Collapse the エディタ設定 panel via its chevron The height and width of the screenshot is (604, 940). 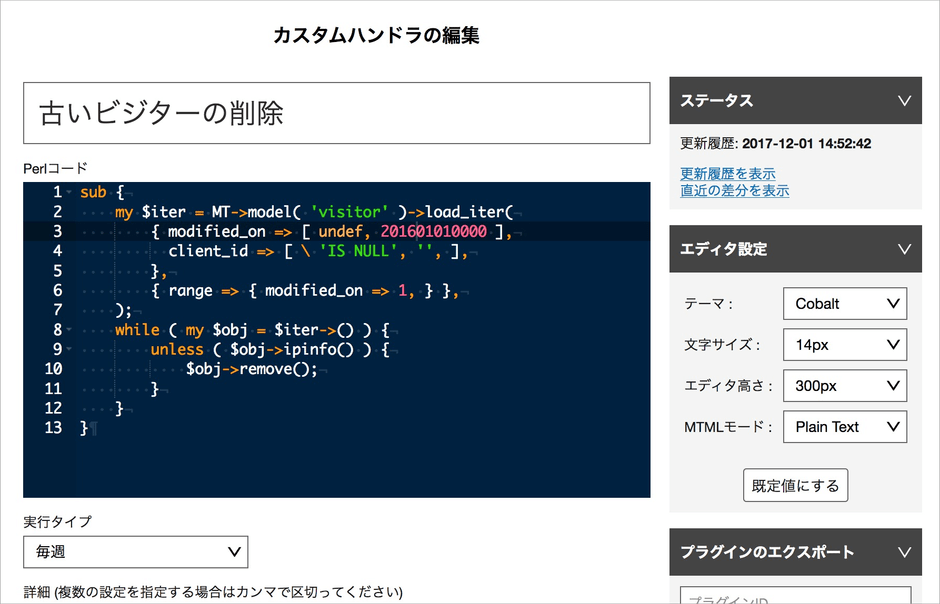(904, 249)
